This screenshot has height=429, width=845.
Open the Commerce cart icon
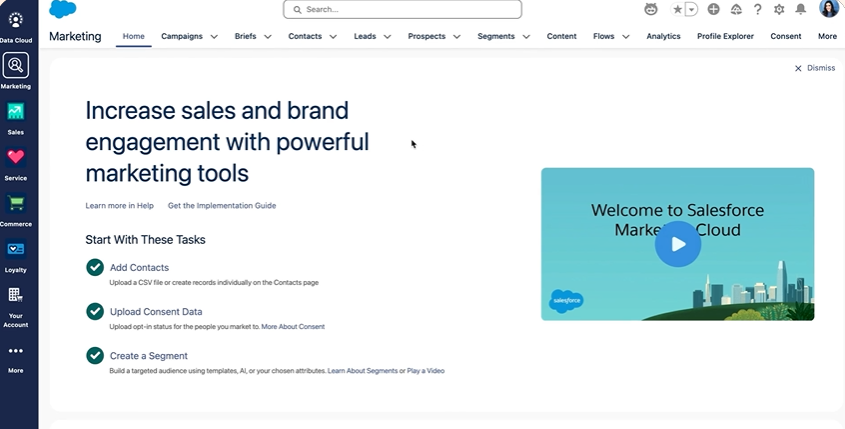point(16,203)
